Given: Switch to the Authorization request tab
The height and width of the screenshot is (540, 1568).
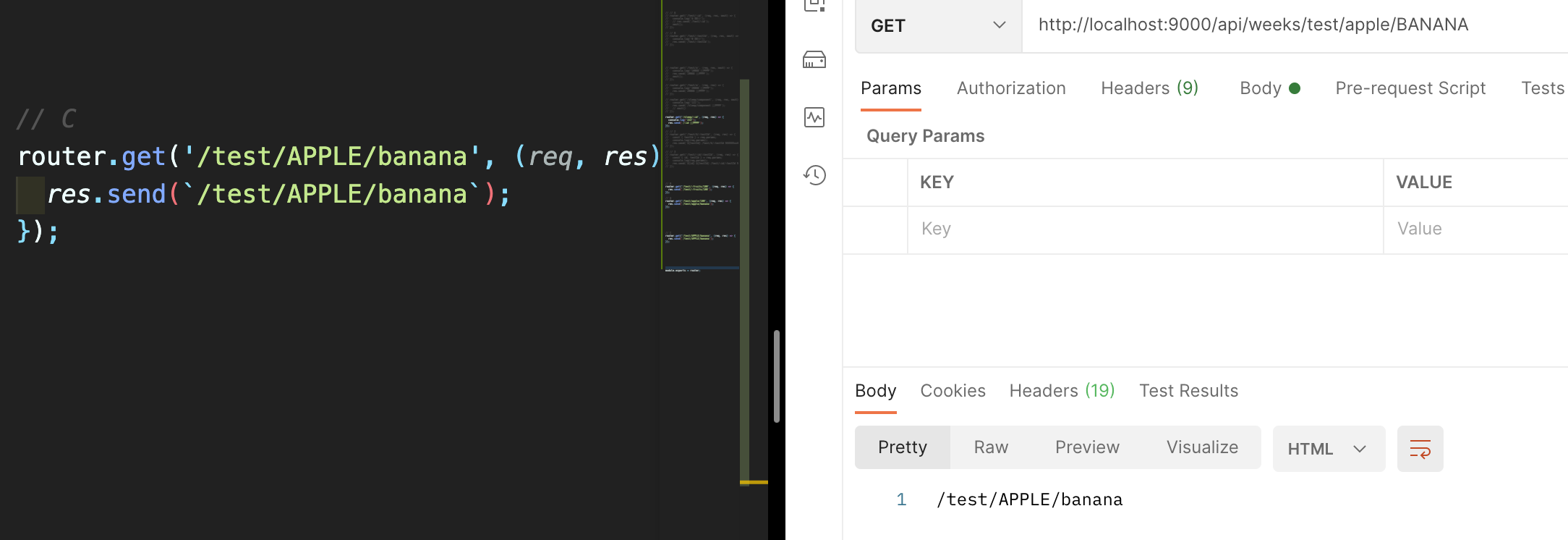Looking at the screenshot, I should (x=1011, y=88).
